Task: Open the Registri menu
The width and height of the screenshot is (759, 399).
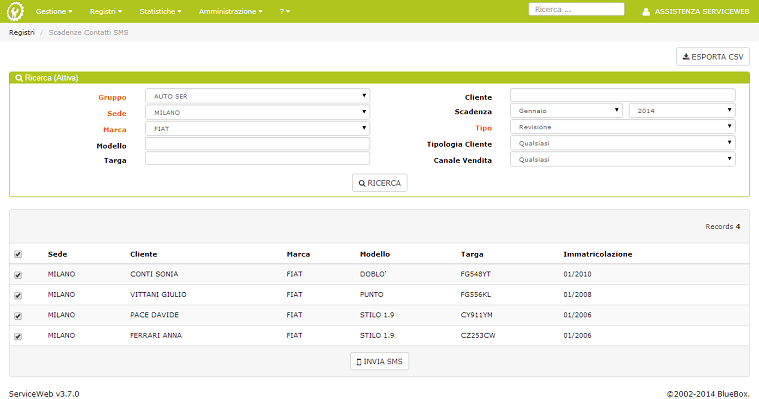Action: (106, 11)
